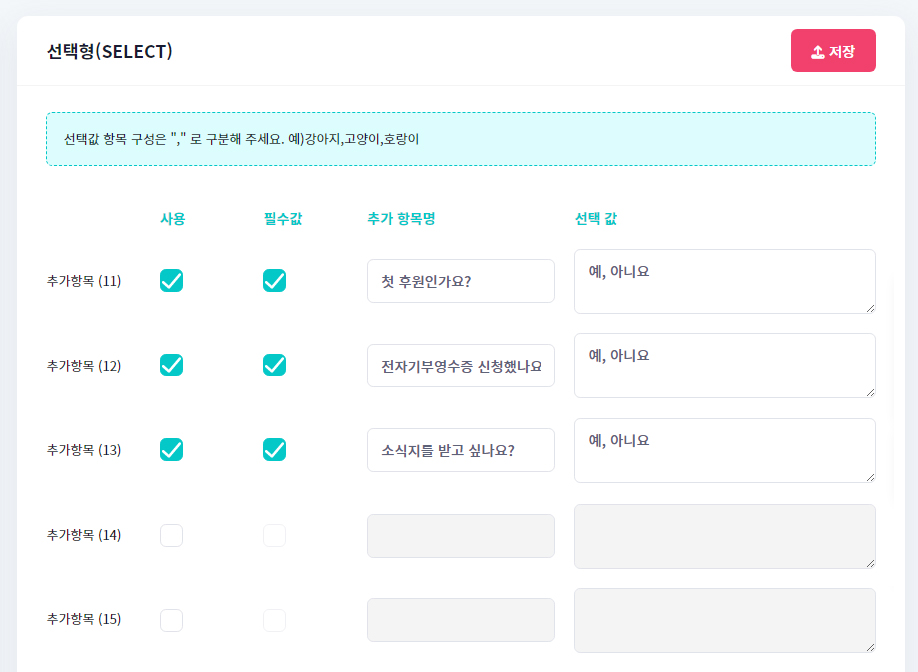Click the upload icon in 저장 button
Viewport: 918px width, 672px height.
[x=817, y=51]
